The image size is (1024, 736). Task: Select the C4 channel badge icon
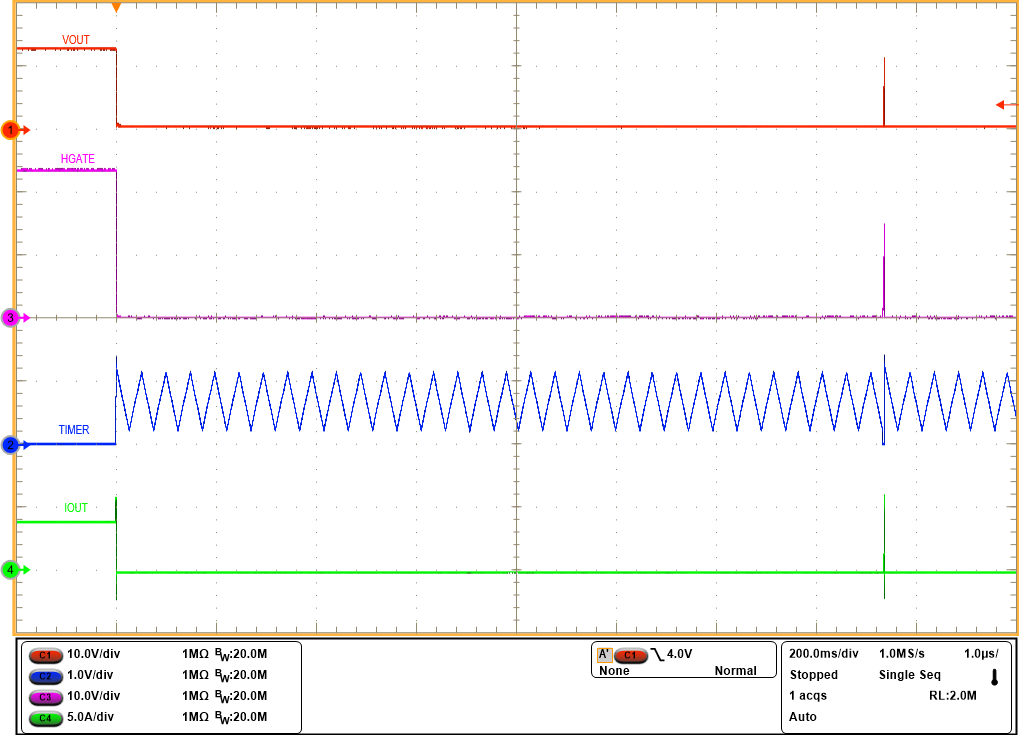(48, 719)
